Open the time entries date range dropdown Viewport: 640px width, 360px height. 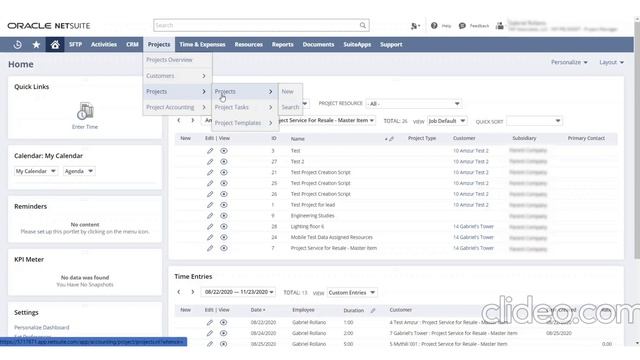pyautogui.click(x=239, y=292)
